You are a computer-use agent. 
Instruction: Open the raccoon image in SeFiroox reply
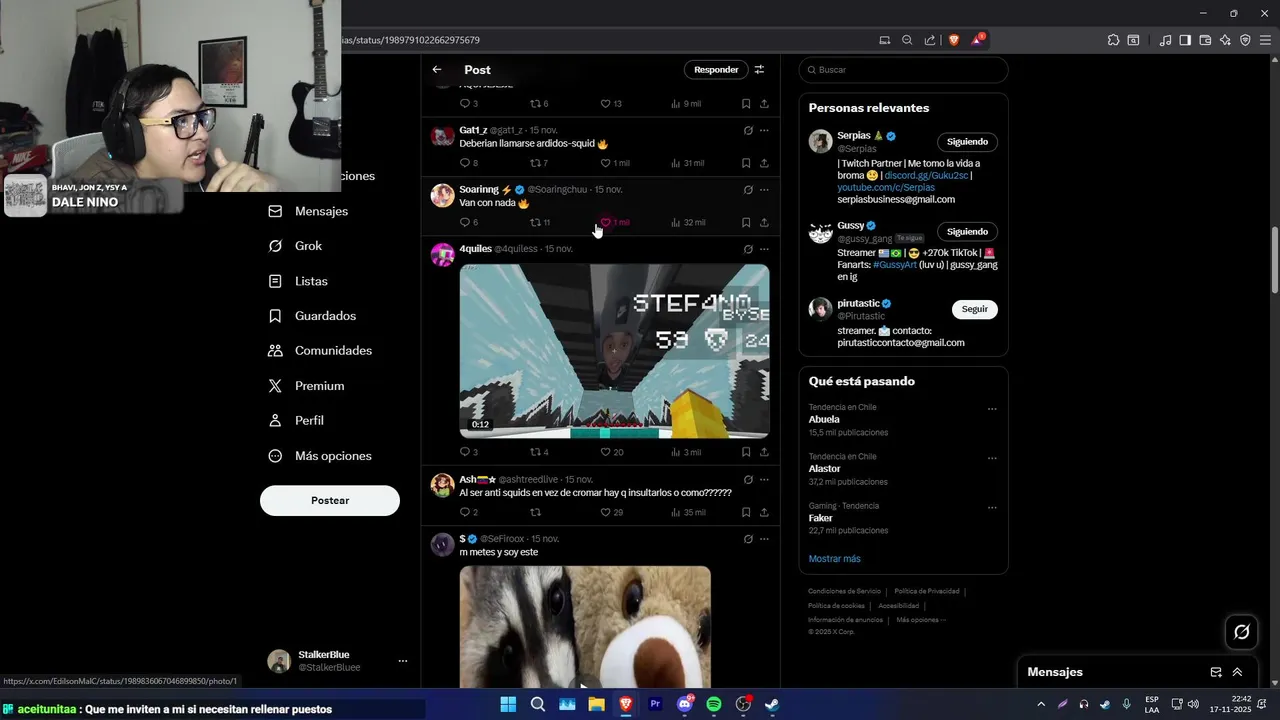585,627
